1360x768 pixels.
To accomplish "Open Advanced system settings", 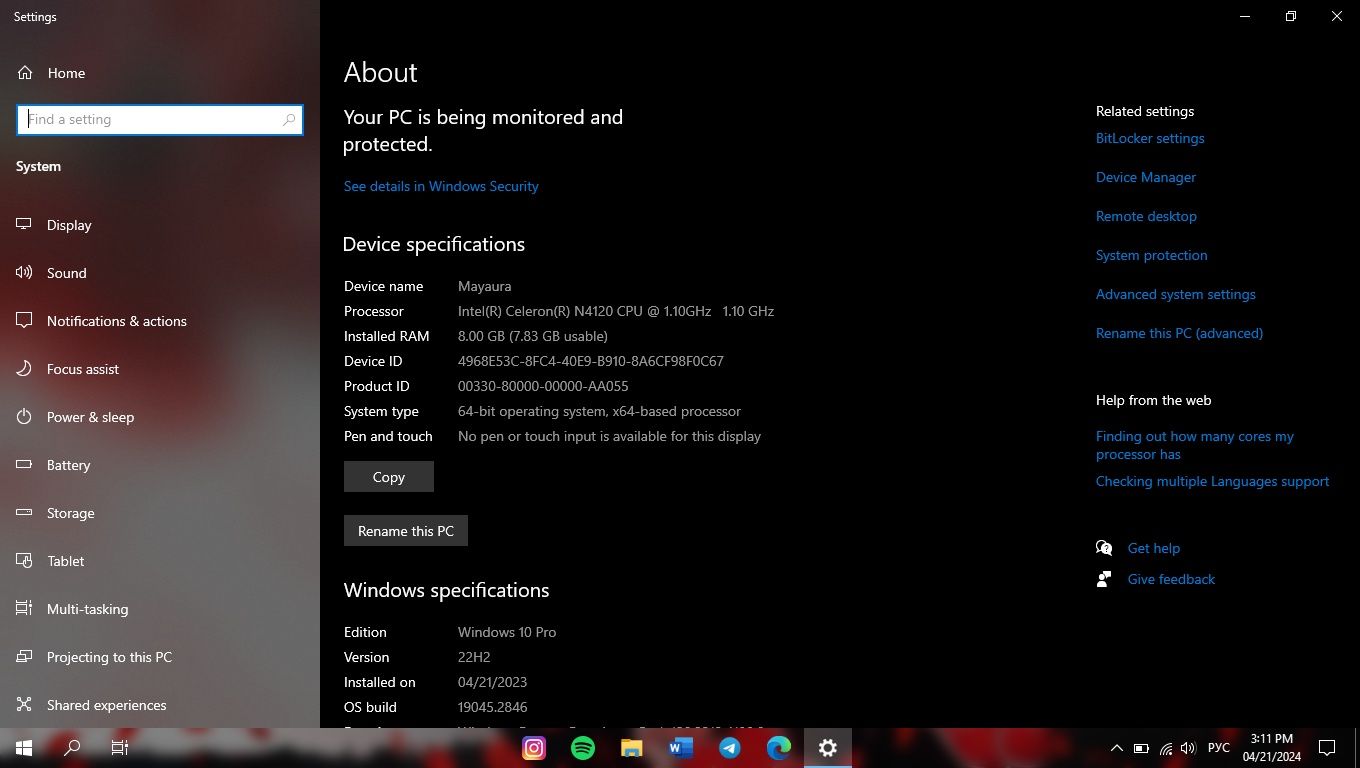I will click(1176, 294).
